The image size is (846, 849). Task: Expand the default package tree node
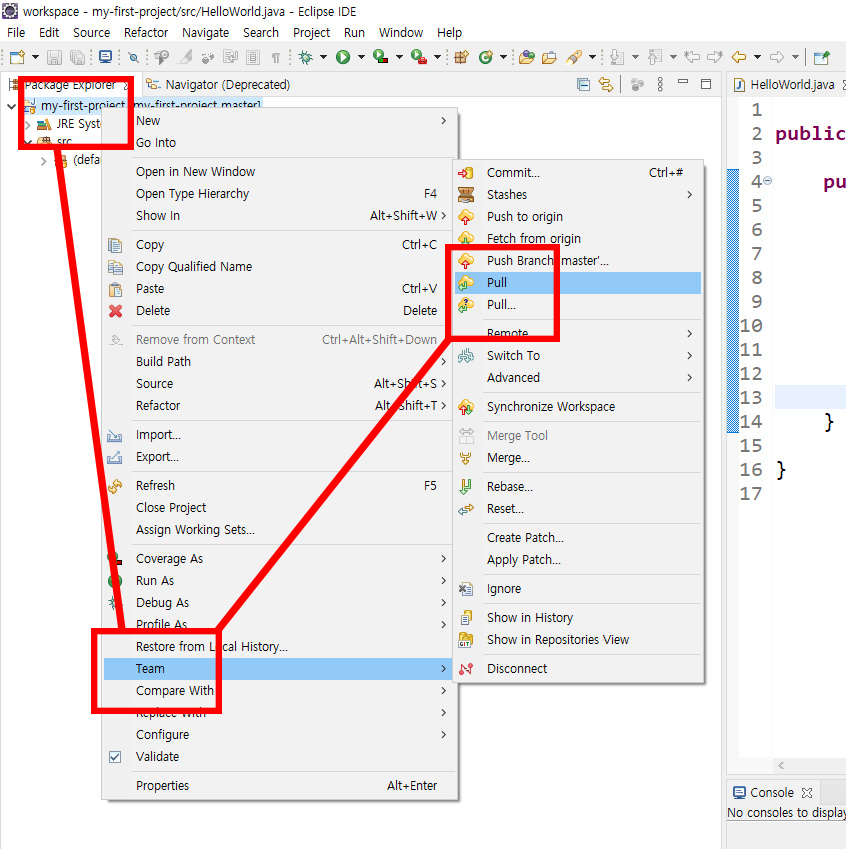tap(43, 161)
